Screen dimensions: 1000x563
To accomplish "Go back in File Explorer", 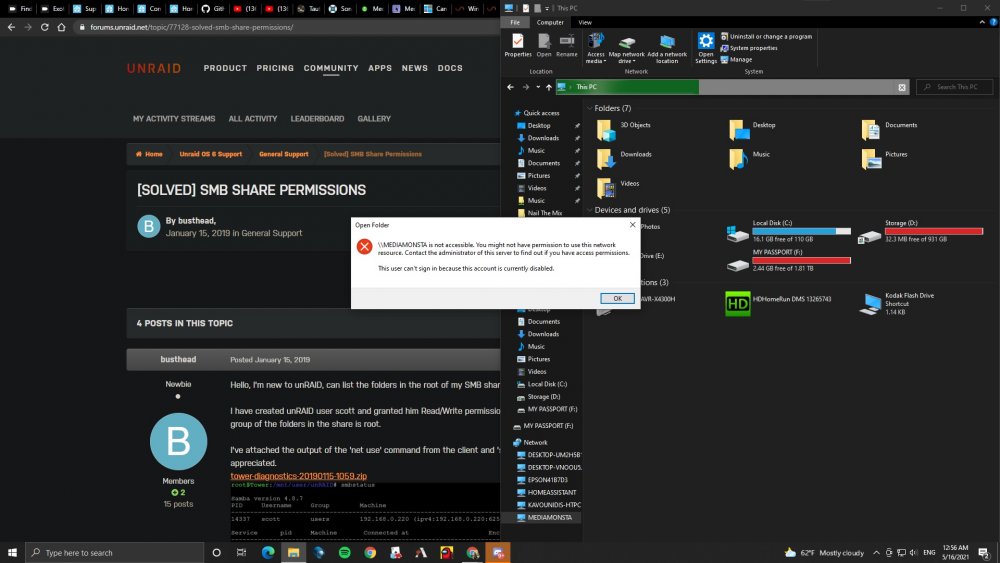I will coord(510,87).
